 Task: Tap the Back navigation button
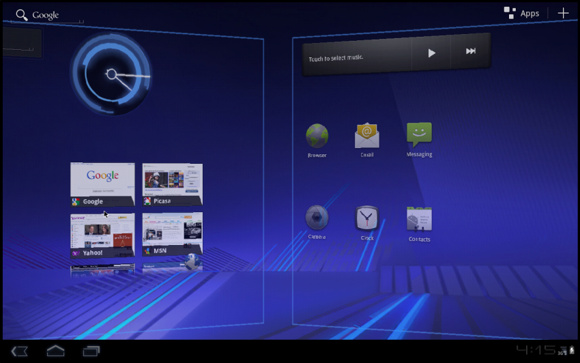(20, 351)
